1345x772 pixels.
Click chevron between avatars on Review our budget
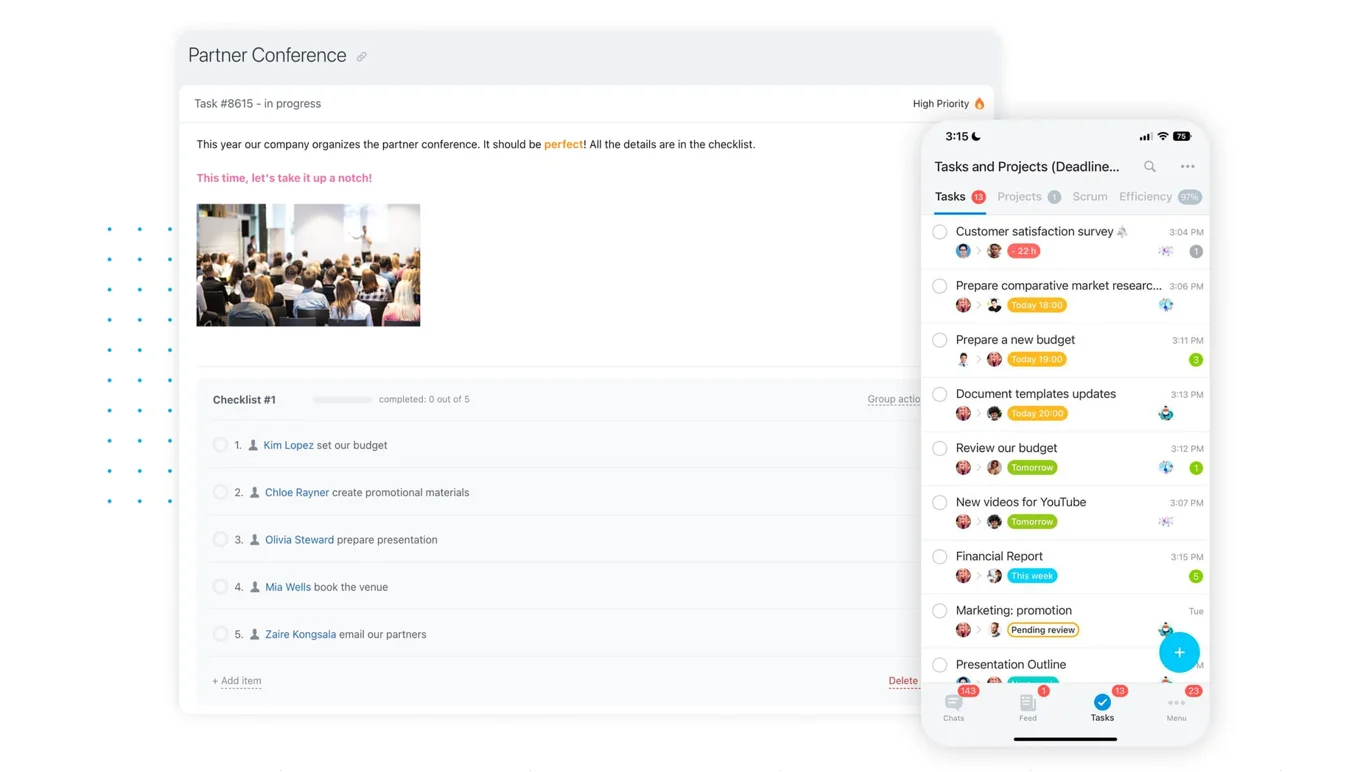click(x=978, y=467)
